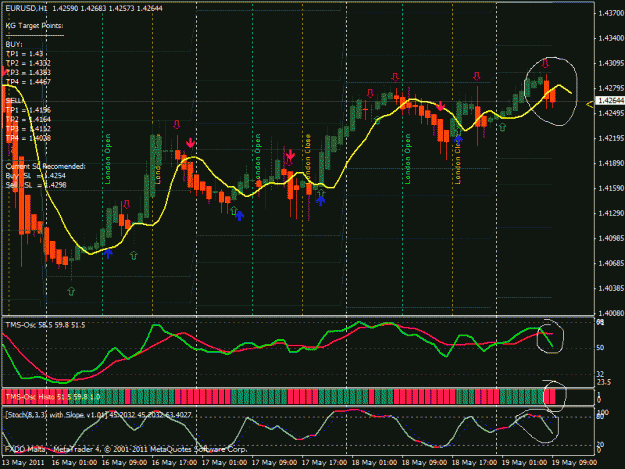The image size is (625, 469).
Task: Click the 'TP2 = 1.4332' buy target
Action: click(28, 63)
